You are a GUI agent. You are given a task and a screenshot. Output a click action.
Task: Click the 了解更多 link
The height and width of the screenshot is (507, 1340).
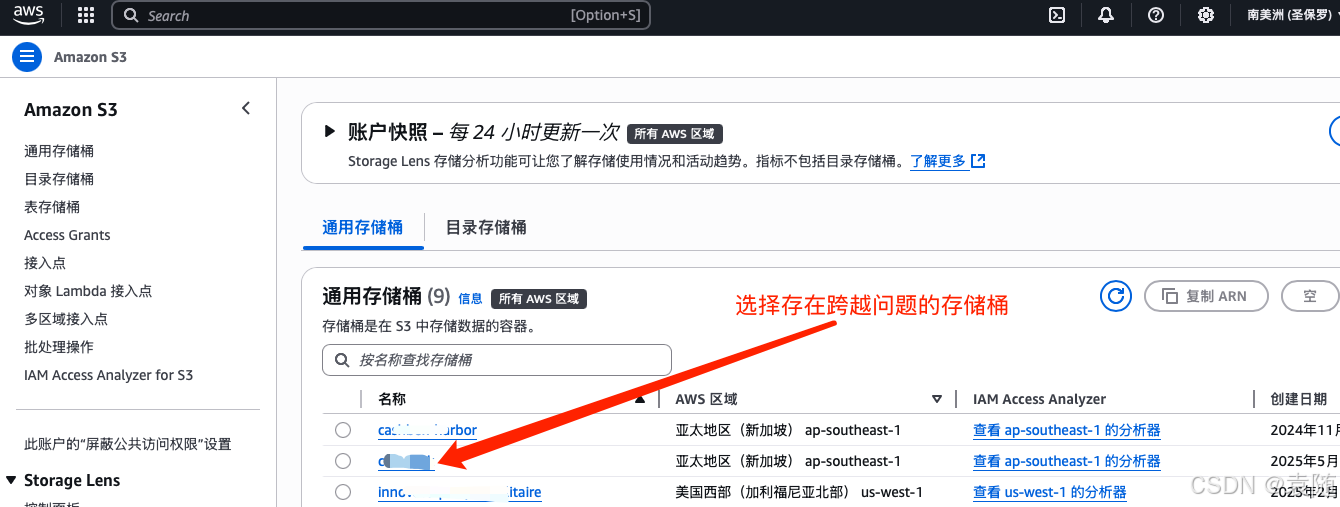pos(938,161)
